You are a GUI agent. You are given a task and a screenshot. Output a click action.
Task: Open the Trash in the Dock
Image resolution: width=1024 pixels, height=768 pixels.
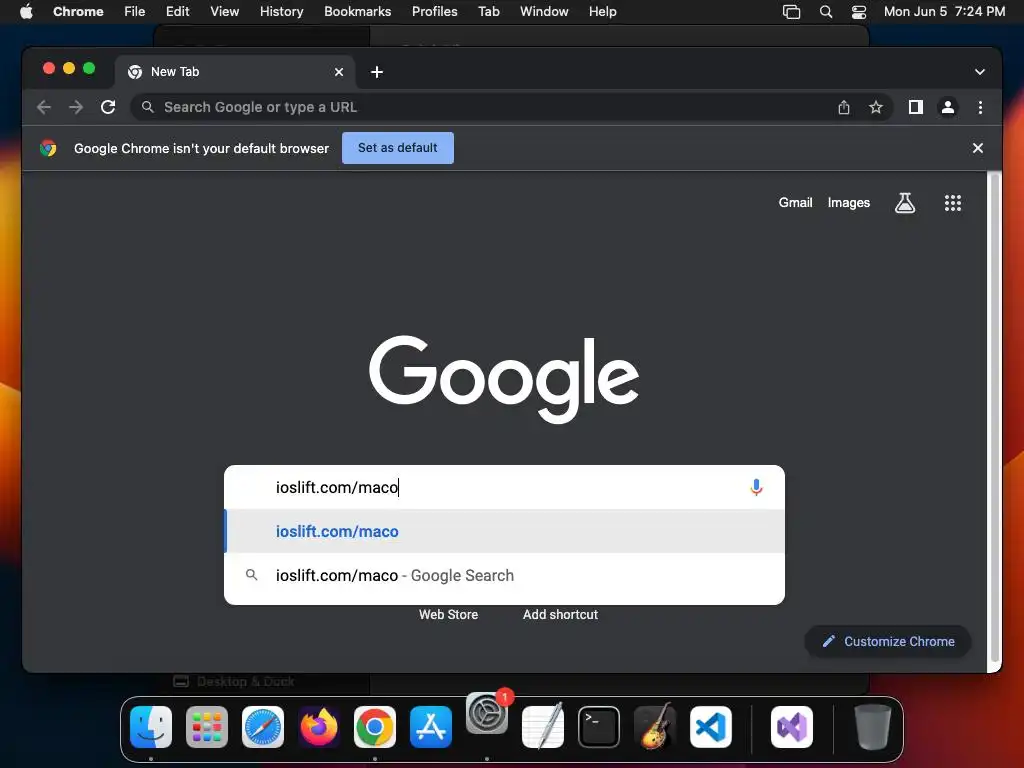tap(872, 727)
